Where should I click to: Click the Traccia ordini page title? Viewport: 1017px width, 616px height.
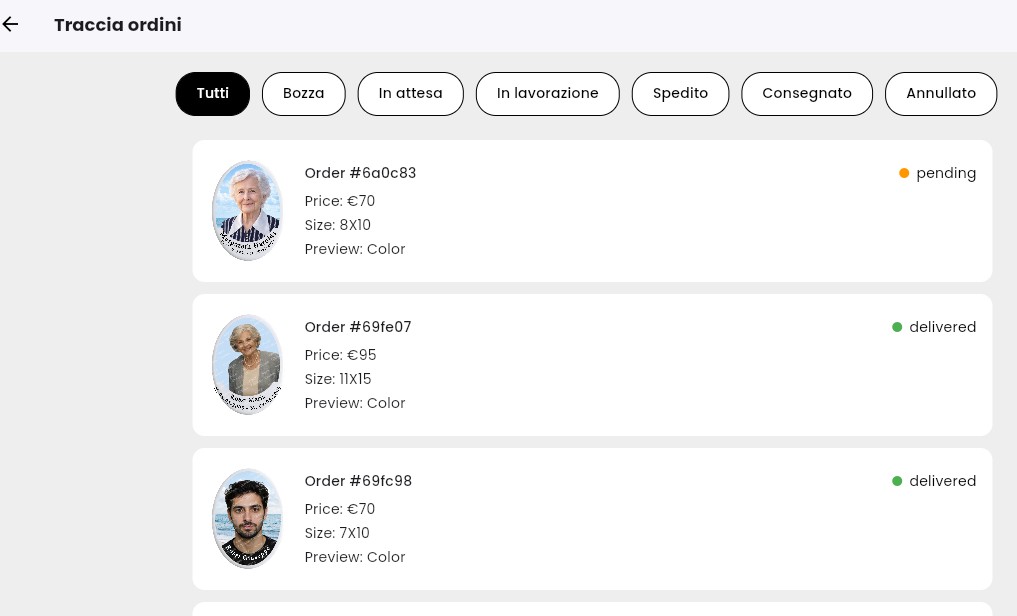[118, 25]
